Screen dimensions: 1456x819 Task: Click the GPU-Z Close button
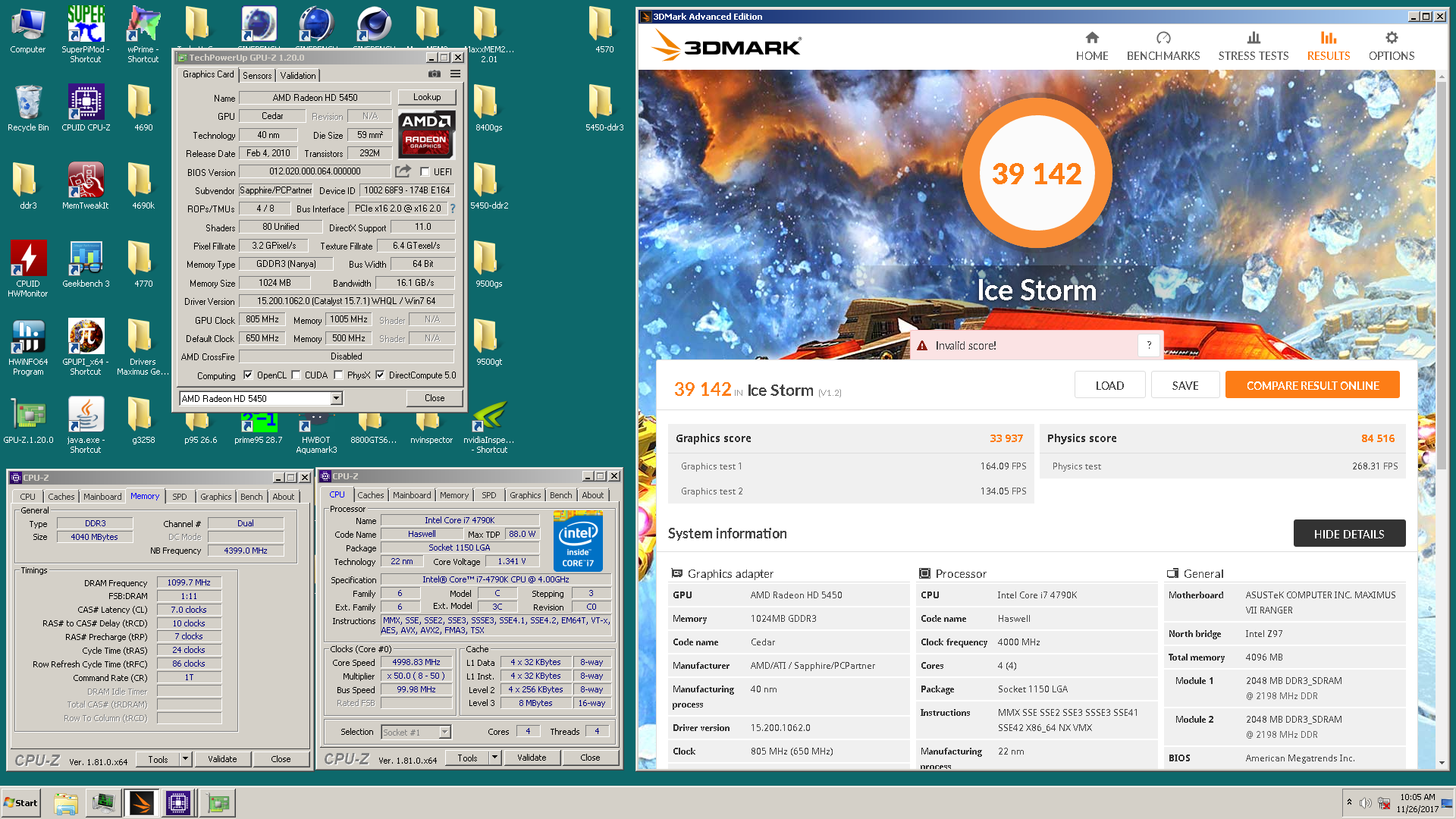(435, 398)
